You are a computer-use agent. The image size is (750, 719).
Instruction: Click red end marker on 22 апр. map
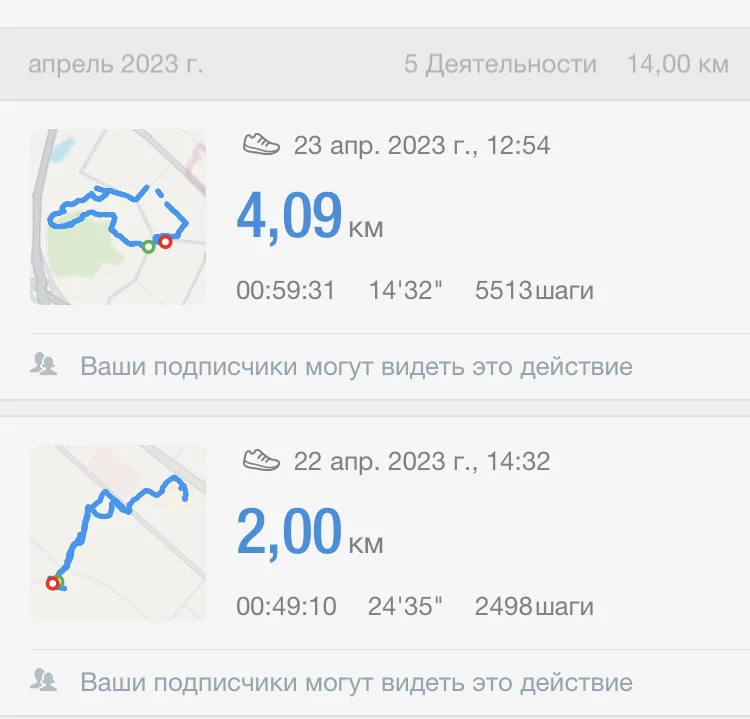[x=52, y=583]
